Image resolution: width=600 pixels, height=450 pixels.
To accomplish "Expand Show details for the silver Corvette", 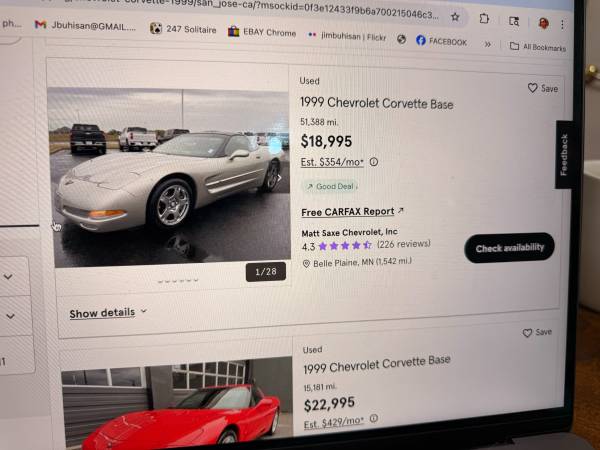I will tap(108, 313).
